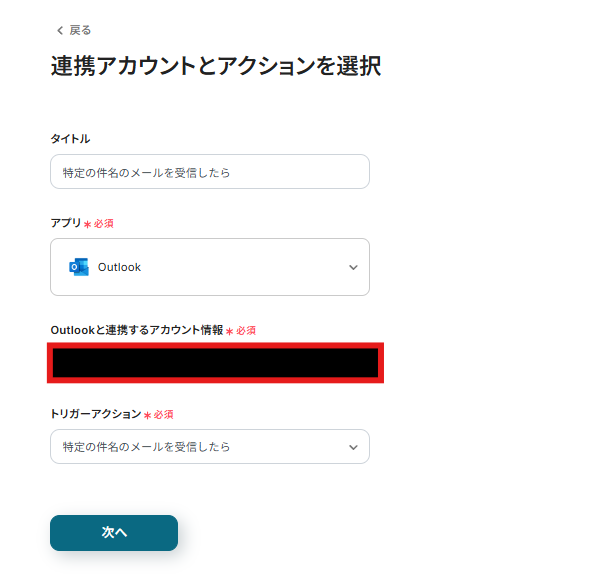This screenshot has width=613, height=580.
Task: Click the red asterisk beside アカウント情報
Action: tap(229, 331)
